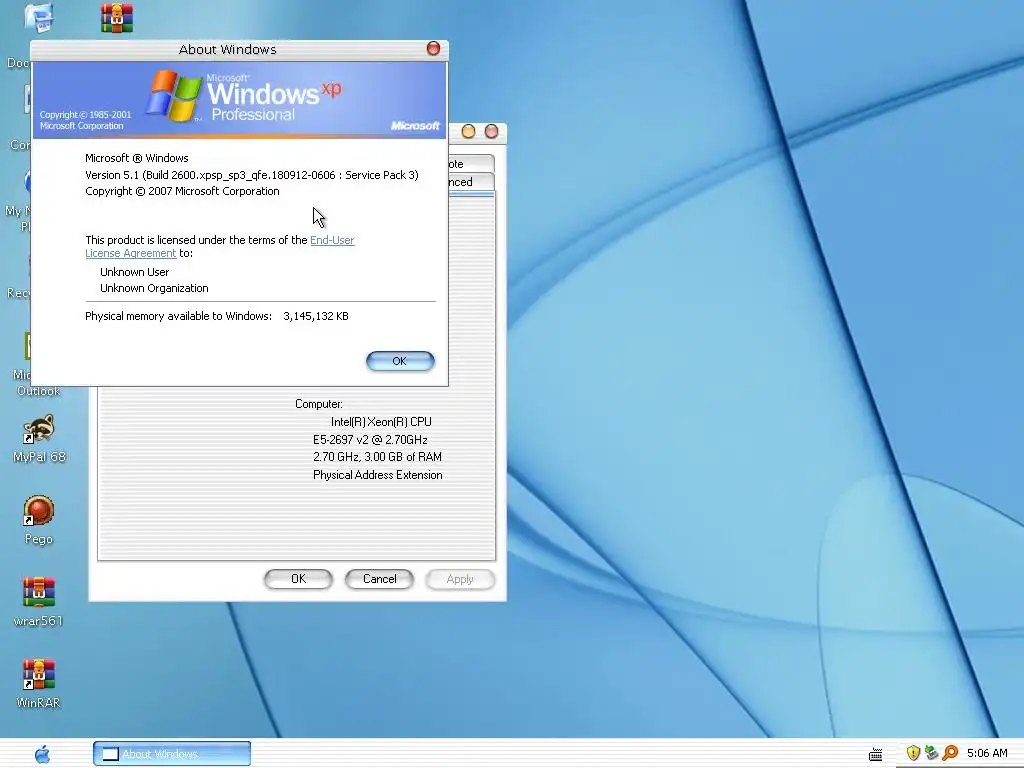The height and width of the screenshot is (768, 1024).
Task: Click the 'Computer:' label in System Properties
Action: coord(319,404)
